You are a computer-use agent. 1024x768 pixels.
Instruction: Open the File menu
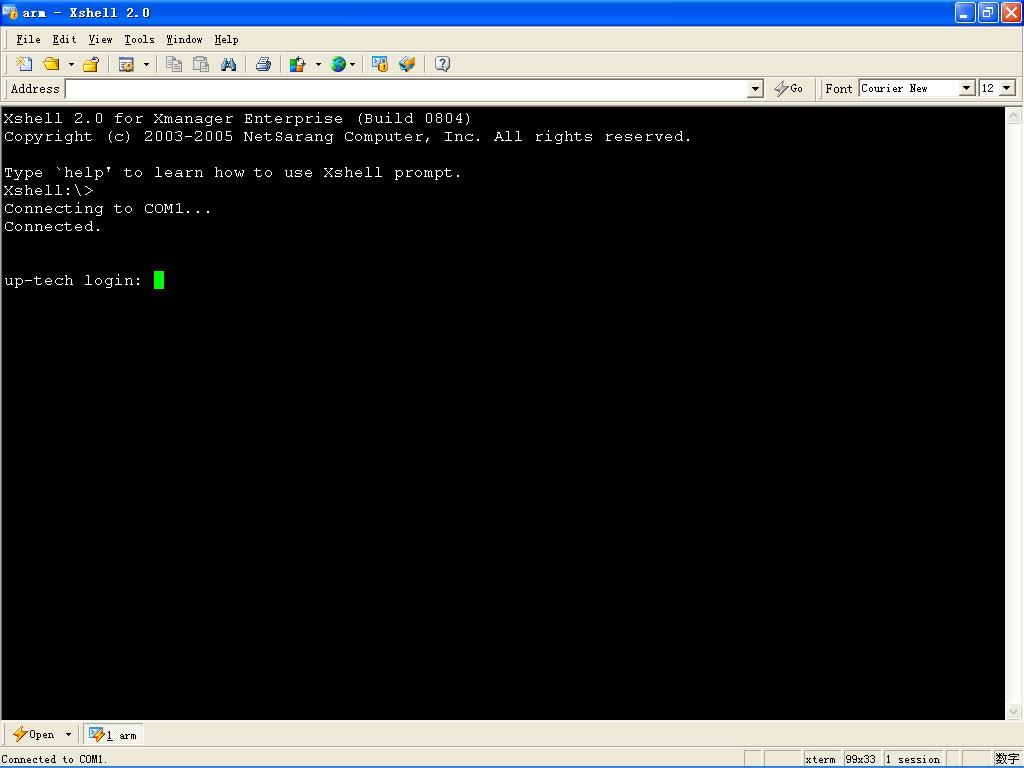28,40
